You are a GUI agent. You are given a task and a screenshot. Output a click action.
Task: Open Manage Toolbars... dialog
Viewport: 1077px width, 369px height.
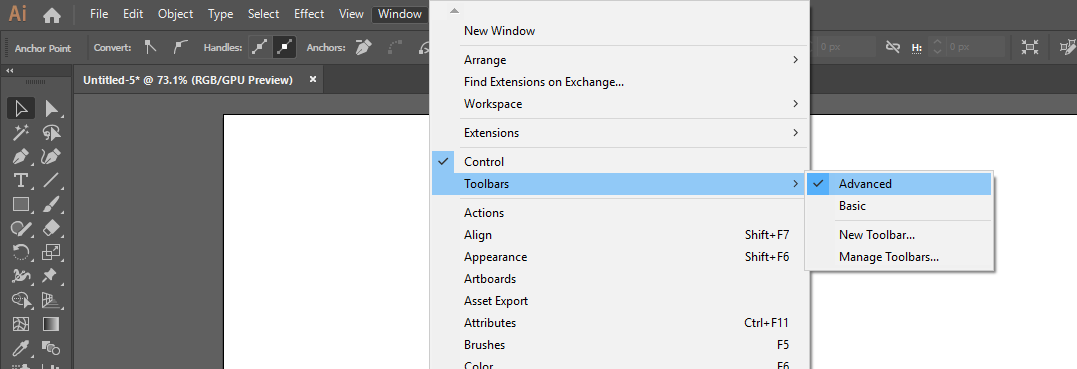click(x=899, y=257)
